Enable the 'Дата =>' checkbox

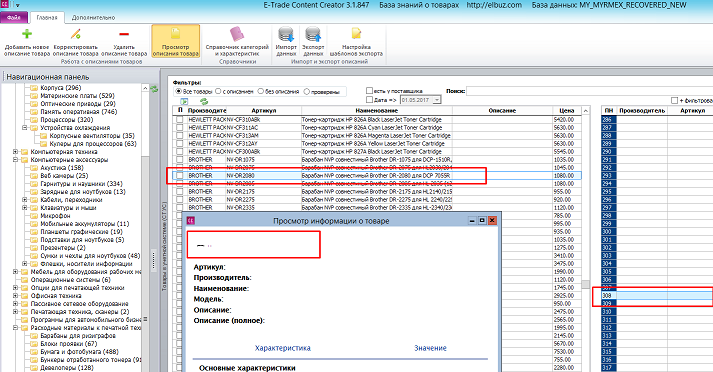[369, 100]
